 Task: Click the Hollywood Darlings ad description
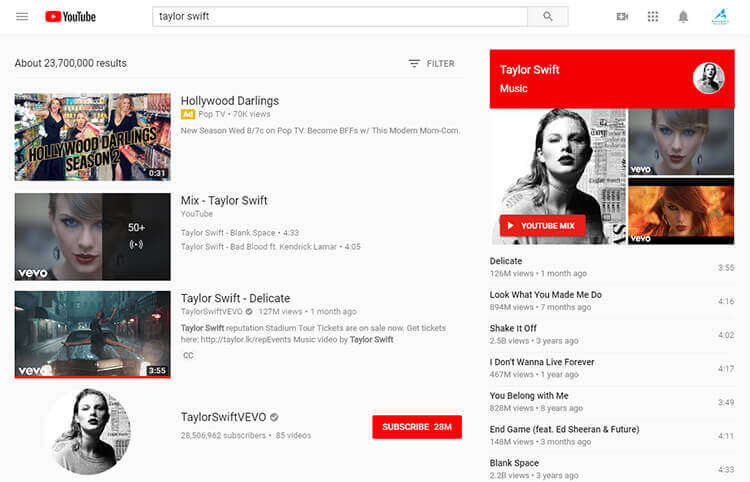pos(320,131)
